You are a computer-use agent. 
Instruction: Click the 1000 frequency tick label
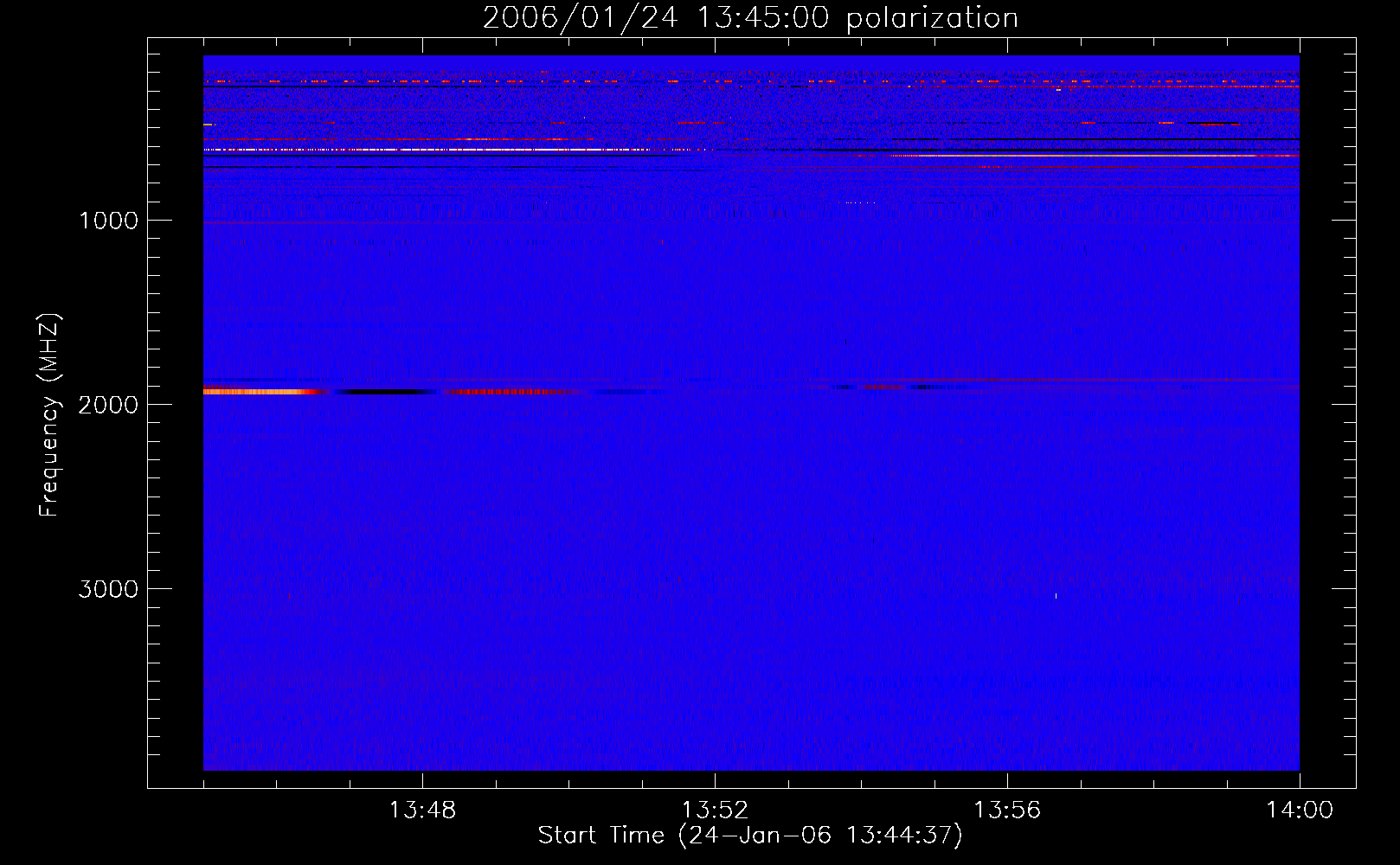(x=108, y=221)
